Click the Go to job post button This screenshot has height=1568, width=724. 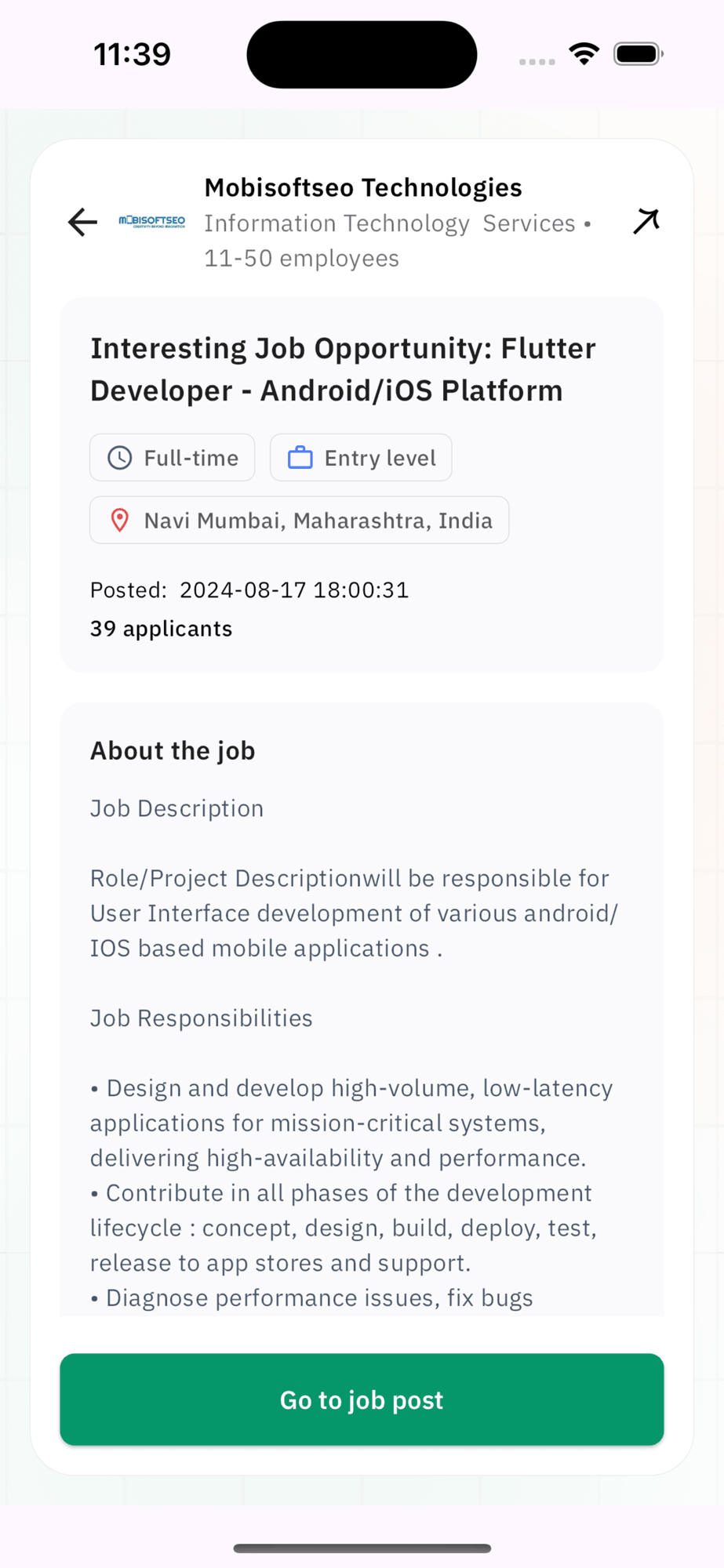click(x=362, y=1399)
